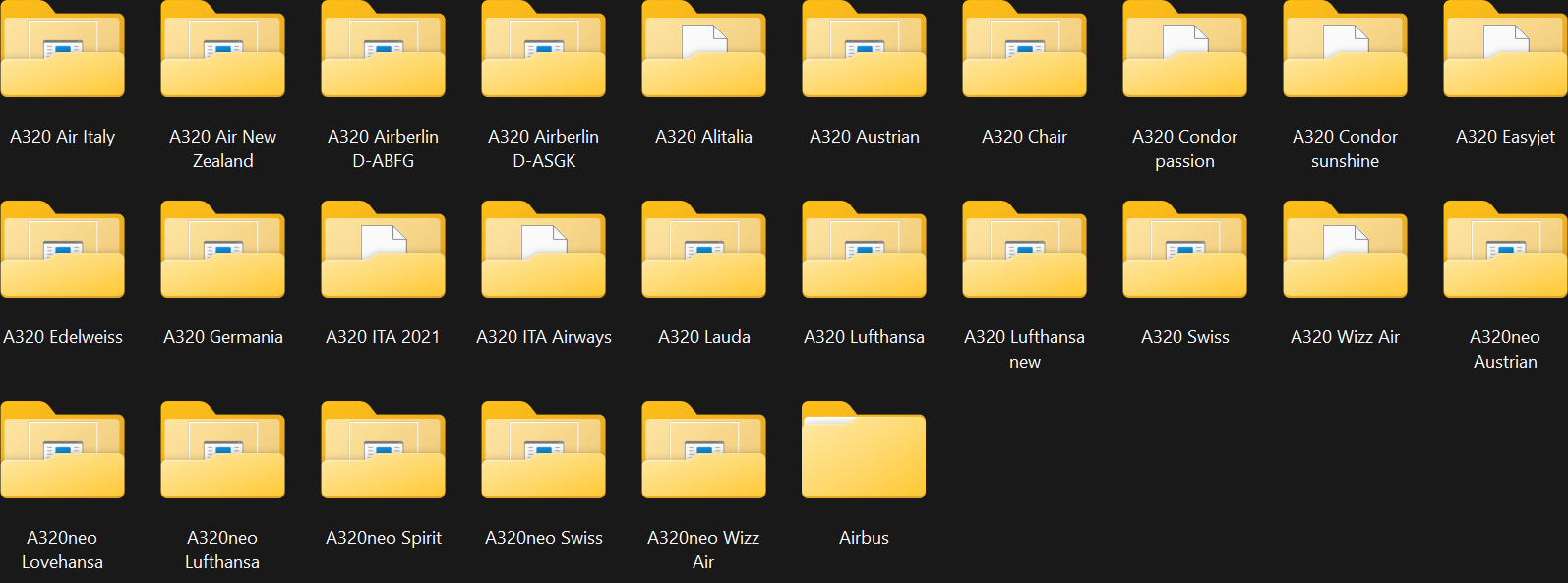Click the A320 Lauda folder icon

[704, 250]
